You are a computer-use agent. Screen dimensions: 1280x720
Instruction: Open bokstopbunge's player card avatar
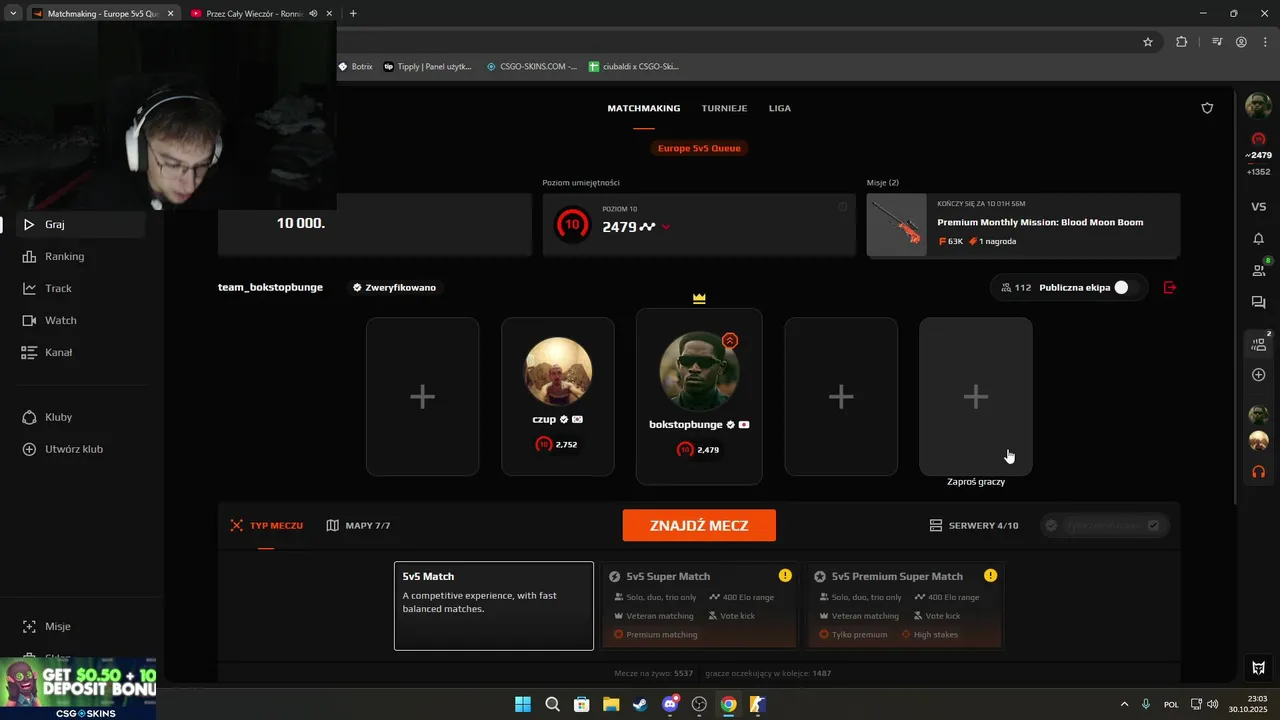(x=699, y=370)
